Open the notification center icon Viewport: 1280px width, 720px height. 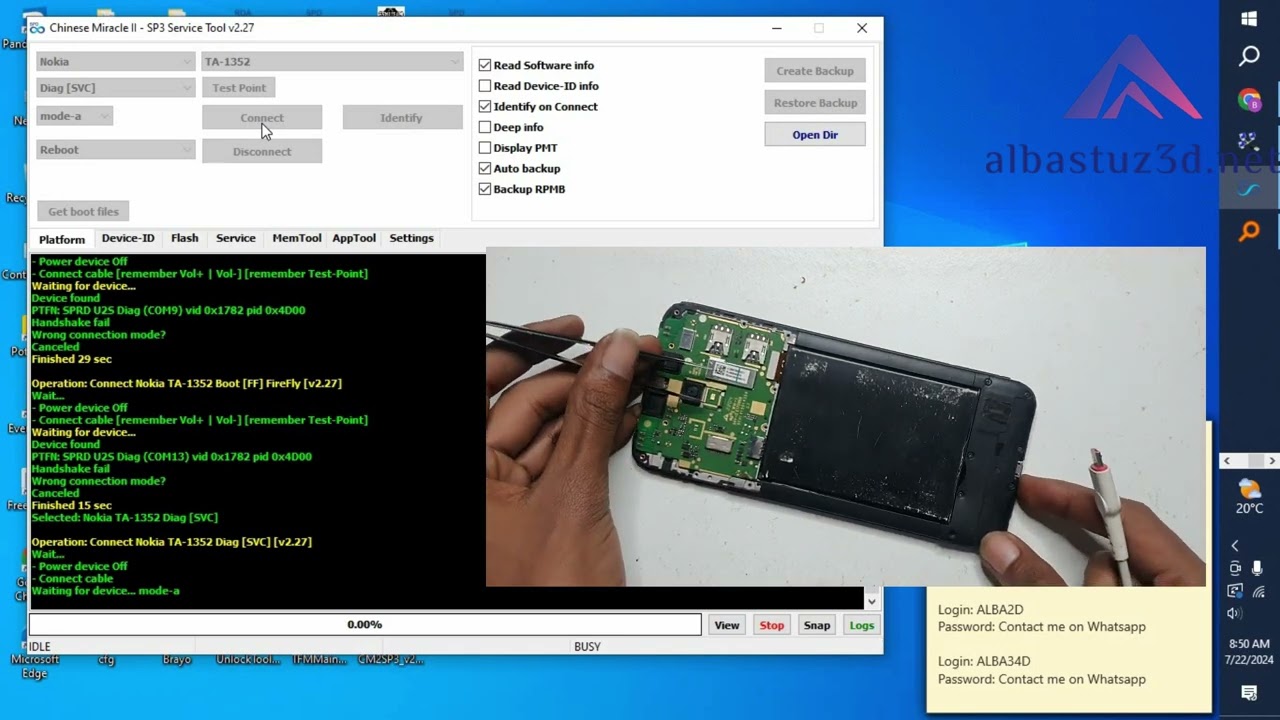coord(1249,693)
